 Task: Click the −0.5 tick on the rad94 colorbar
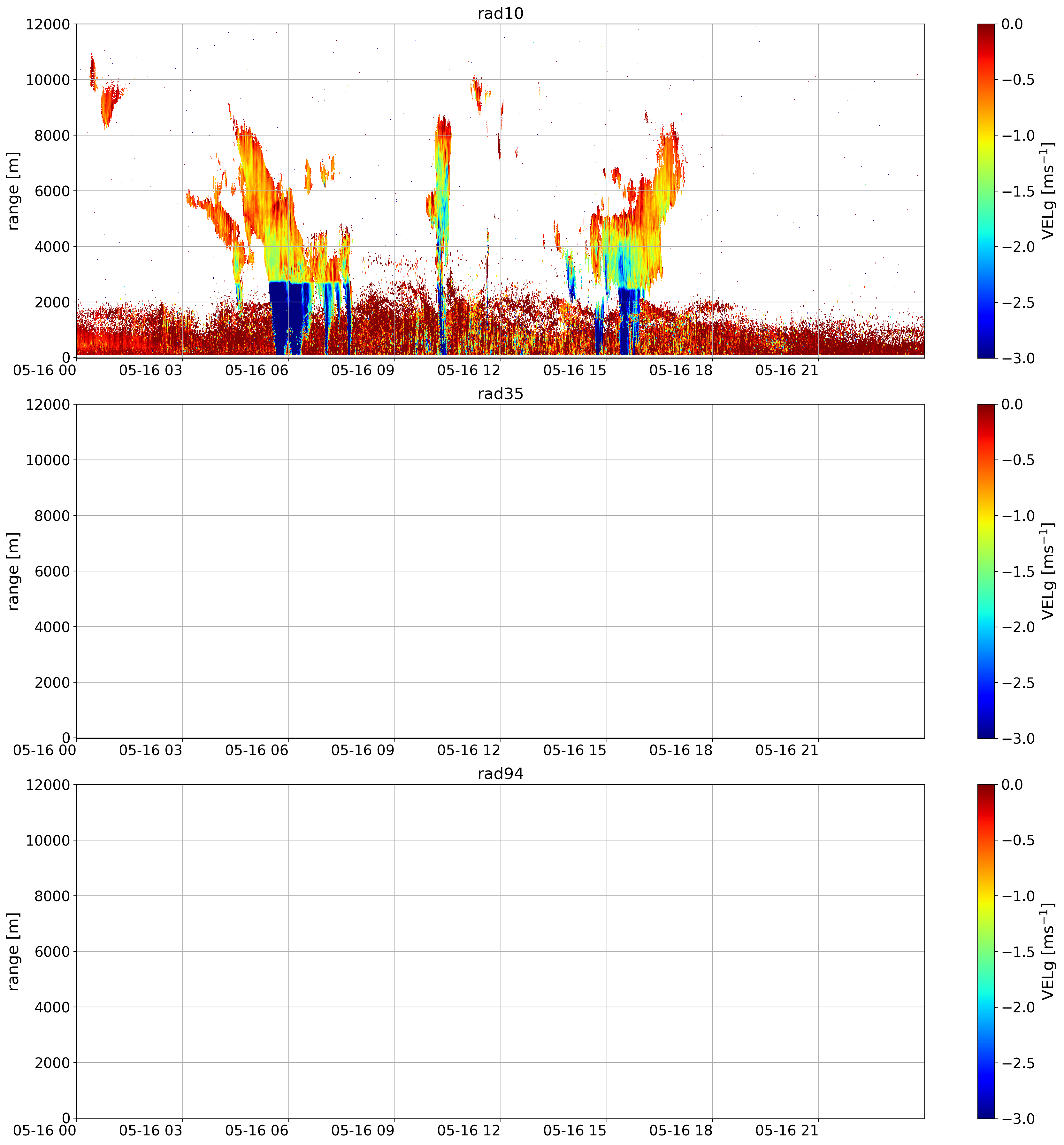pyautogui.click(x=1018, y=840)
